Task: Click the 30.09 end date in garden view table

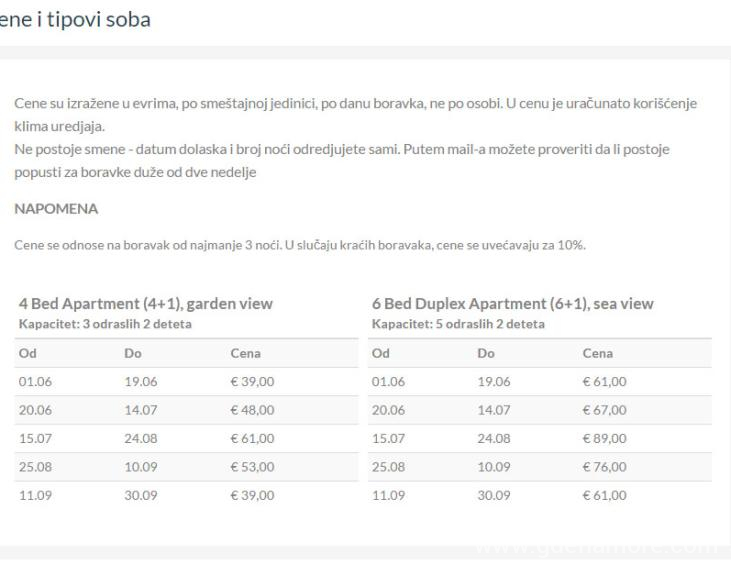Action: (x=140, y=495)
